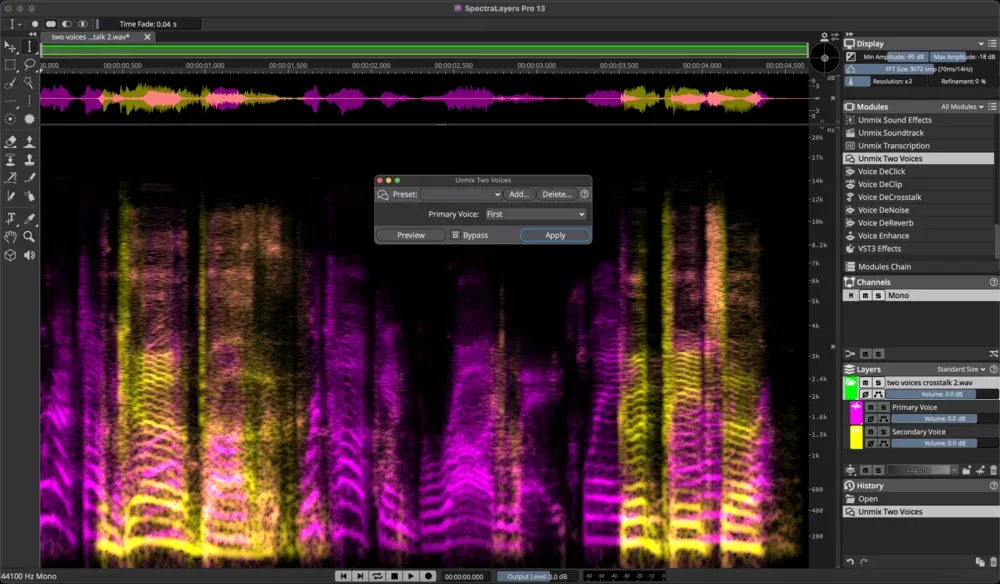Click the Delete... preset button
This screenshot has height=584, width=1000.
[x=557, y=194]
